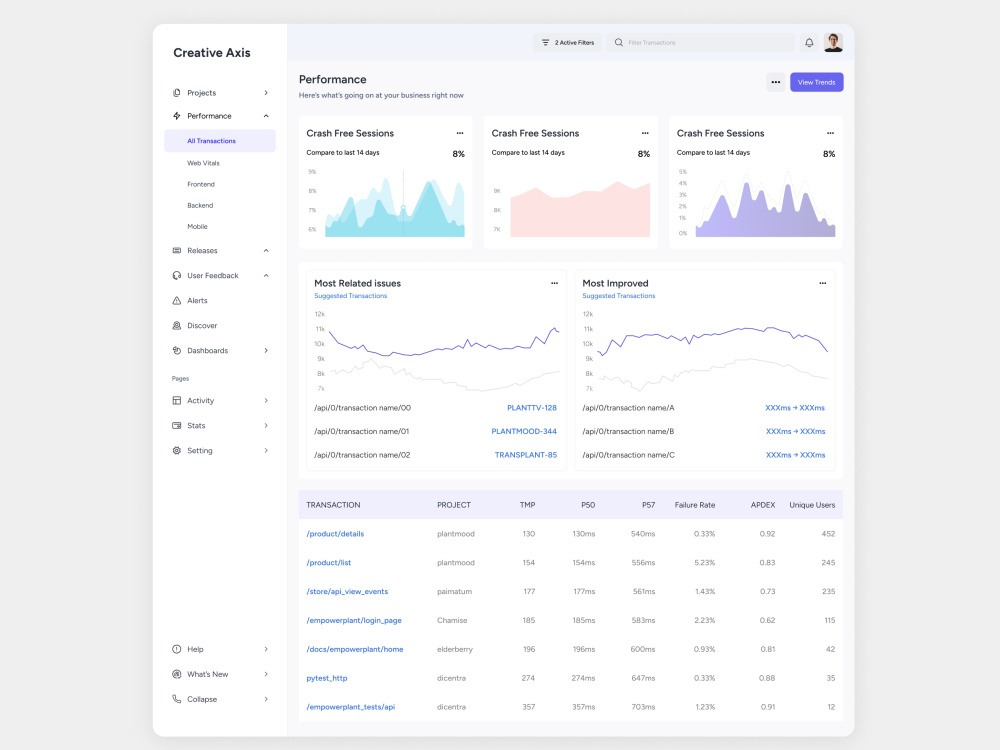The width and height of the screenshot is (1000, 750).
Task: Open the /empowerplant/login_page transaction link
Action: [354, 621]
